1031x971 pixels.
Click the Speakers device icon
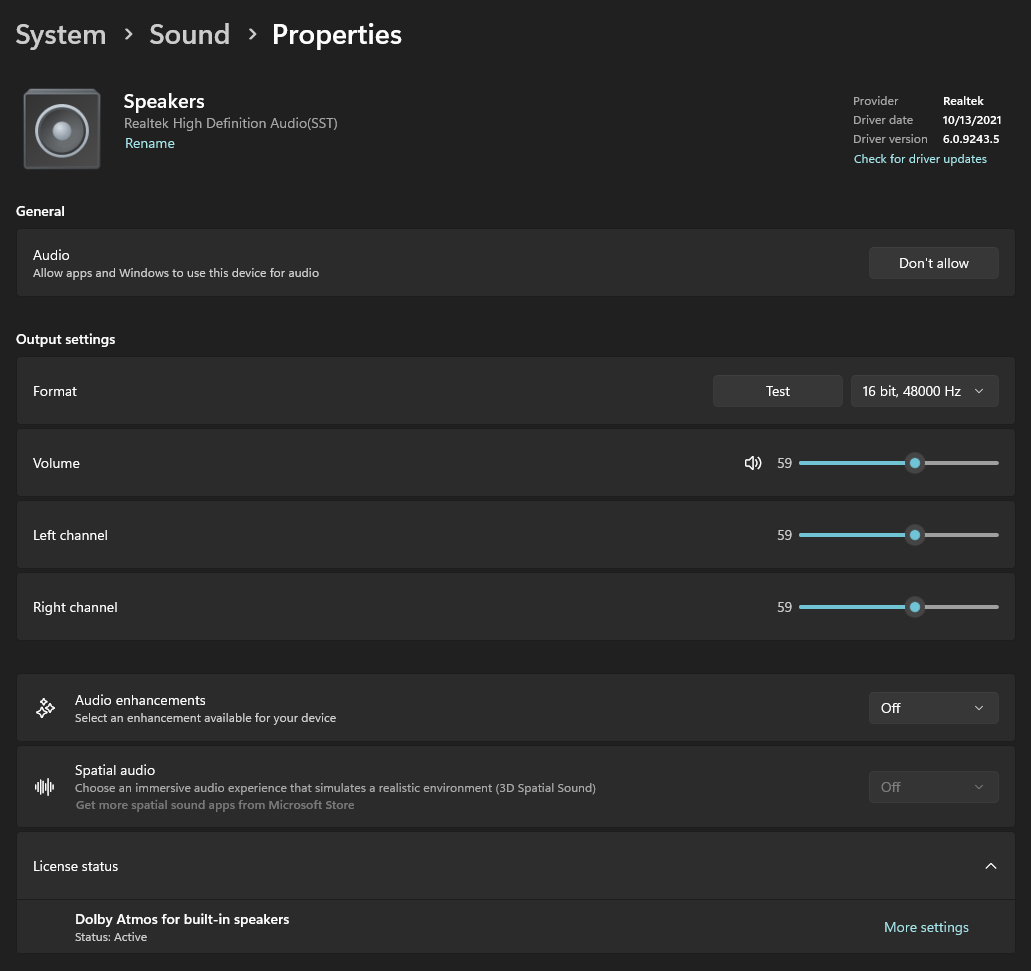[x=62, y=129]
